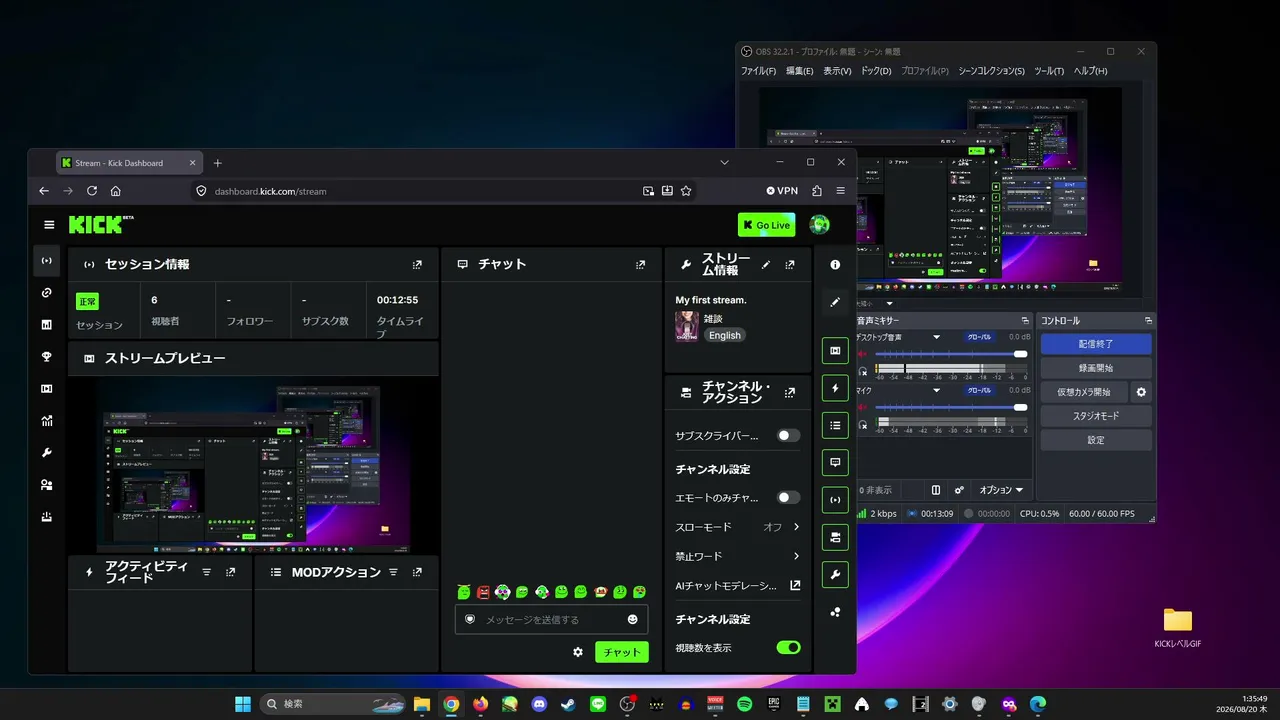Click the lightning bolt icon in right rail
Viewport: 1280px width, 720px height.
pyautogui.click(x=835, y=388)
